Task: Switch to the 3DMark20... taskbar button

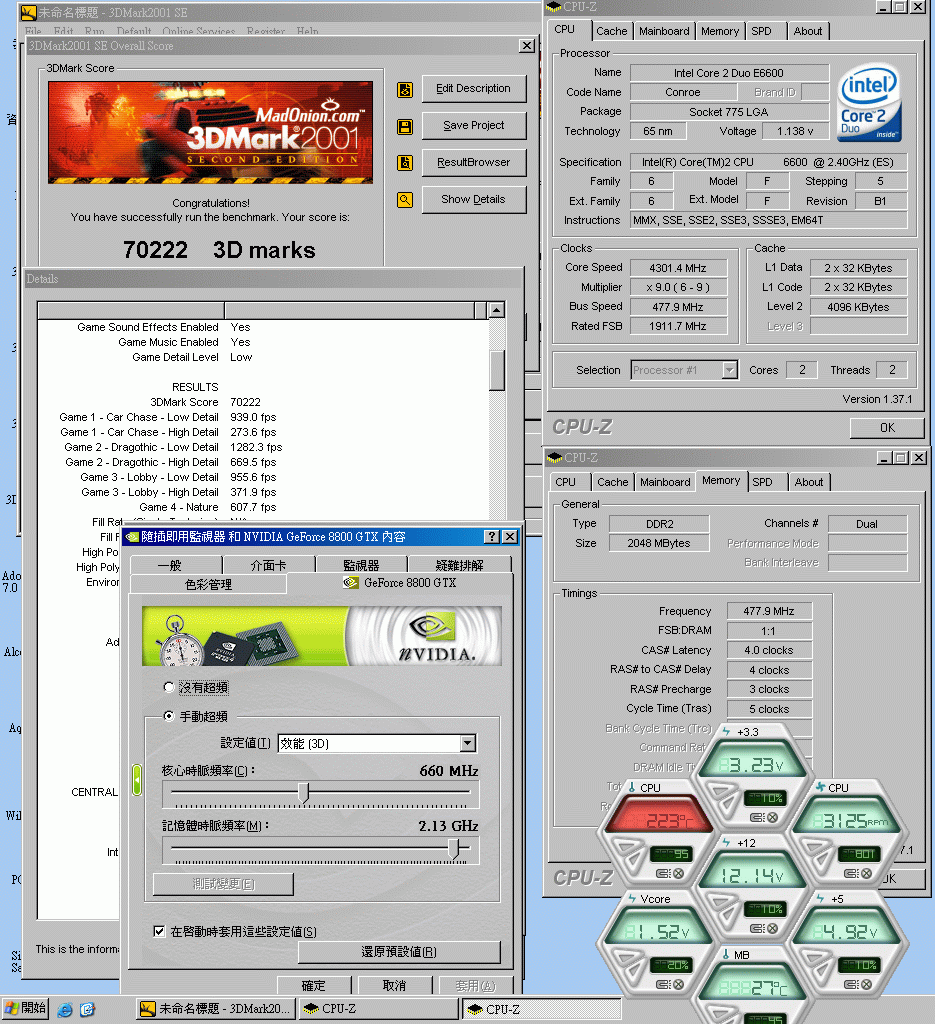Action: tap(216, 1009)
